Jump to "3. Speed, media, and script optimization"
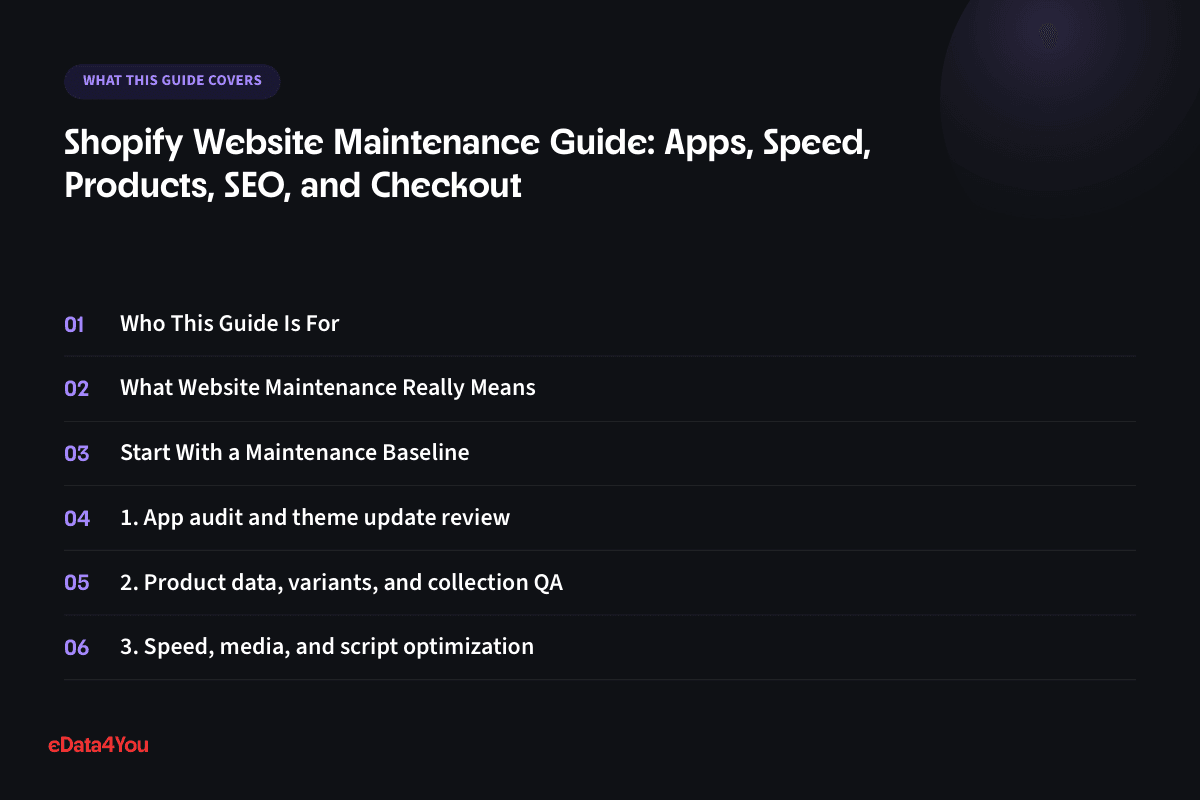The width and height of the screenshot is (1200, 800). [x=327, y=646]
